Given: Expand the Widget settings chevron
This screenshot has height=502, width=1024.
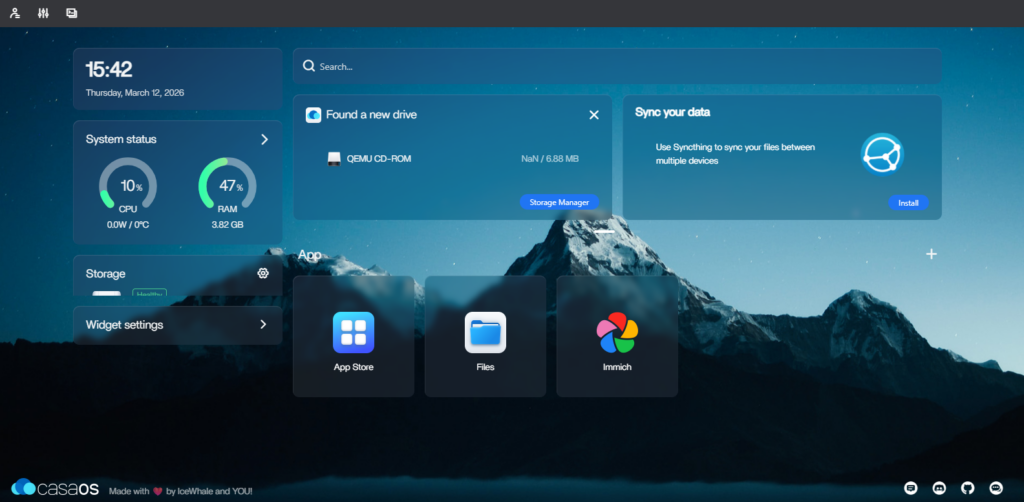Looking at the screenshot, I should coord(263,324).
